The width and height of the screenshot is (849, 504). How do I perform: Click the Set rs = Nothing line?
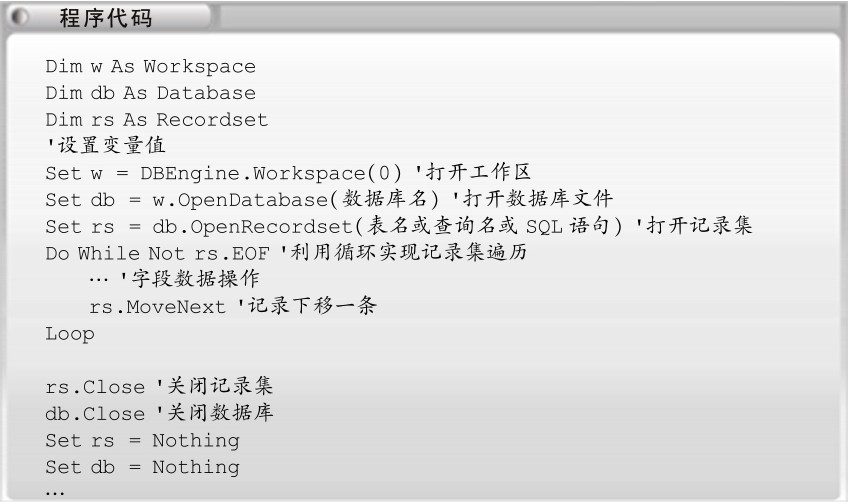click(142, 441)
